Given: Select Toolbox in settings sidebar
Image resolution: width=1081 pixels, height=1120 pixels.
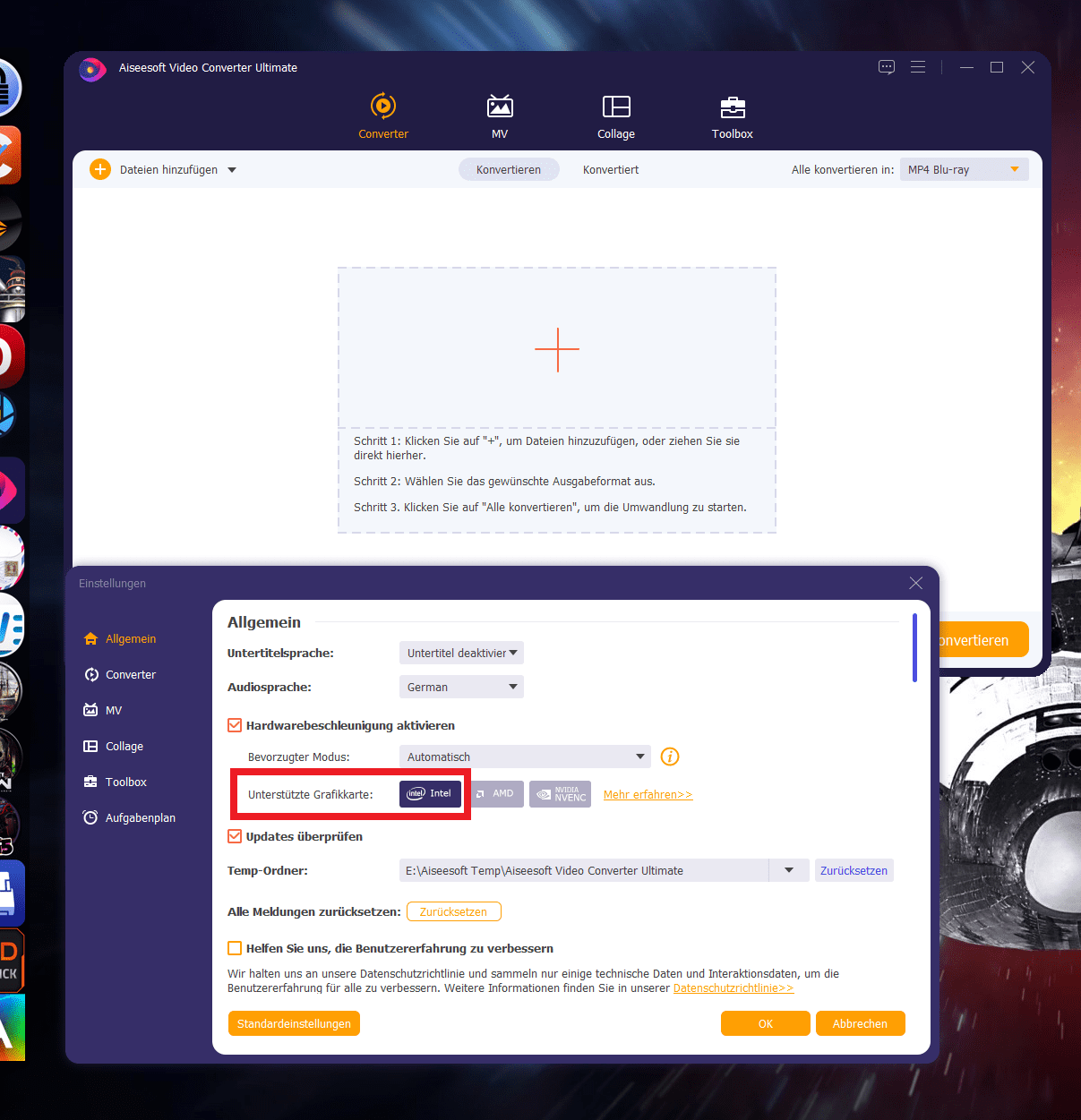Looking at the screenshot, I should coord(115,782).
